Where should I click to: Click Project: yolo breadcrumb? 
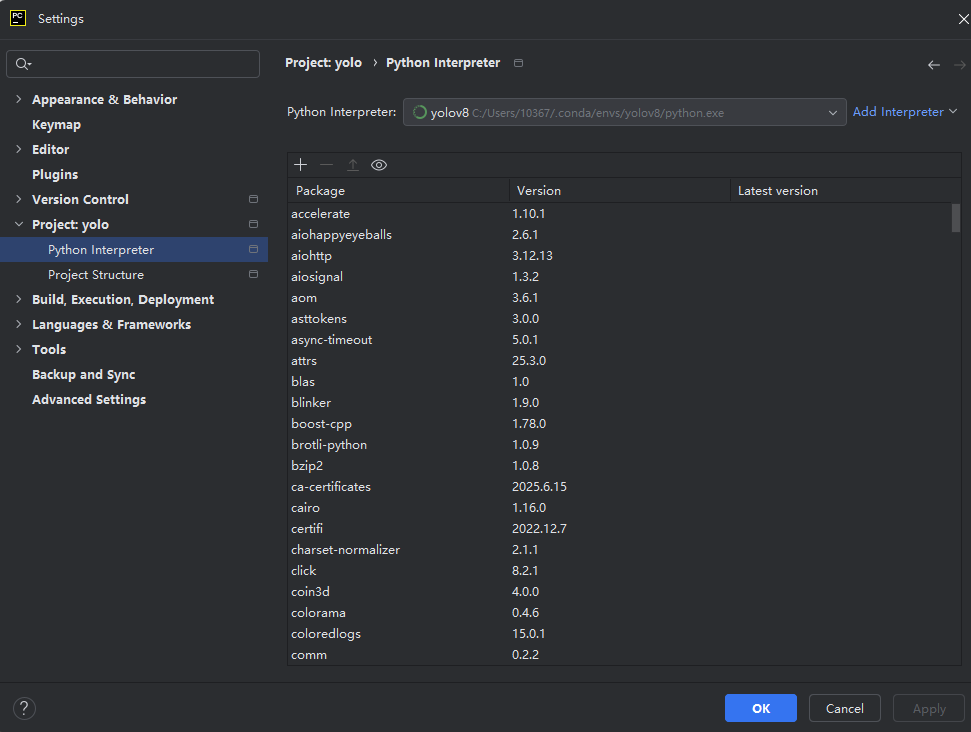(x=323, y=63)
